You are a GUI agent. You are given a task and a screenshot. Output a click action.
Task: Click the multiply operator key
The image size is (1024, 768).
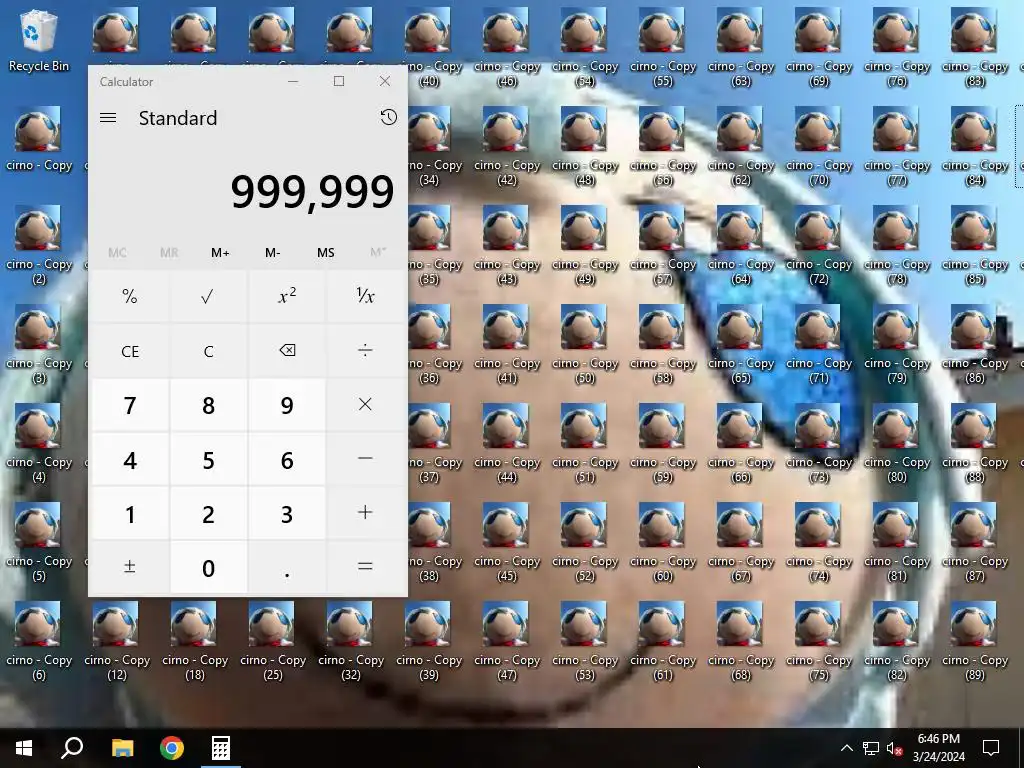click(365, 406)
